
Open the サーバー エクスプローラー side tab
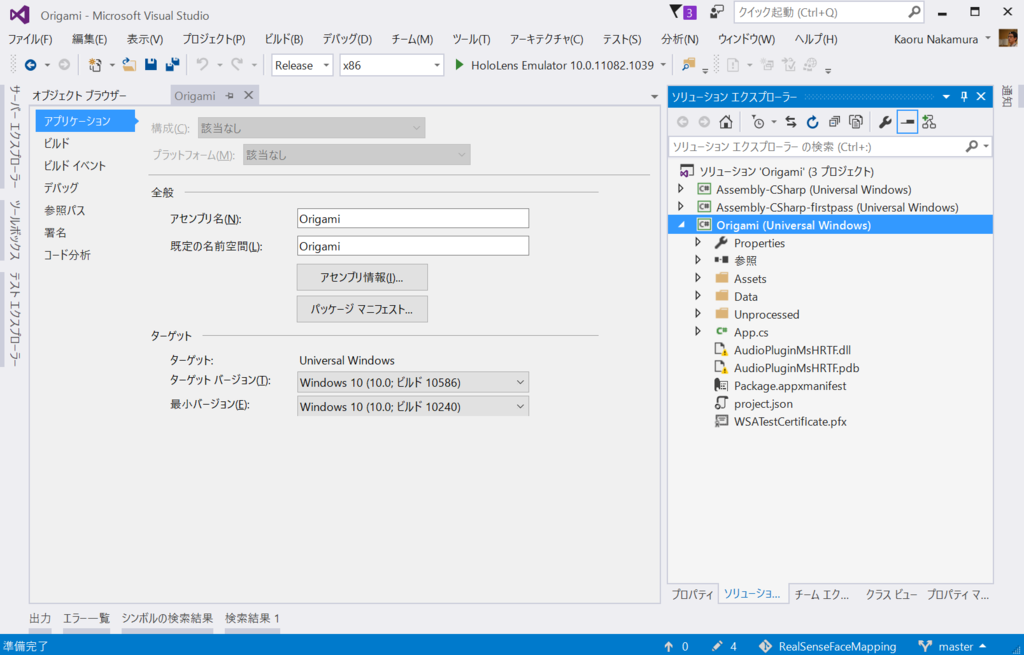14,136
